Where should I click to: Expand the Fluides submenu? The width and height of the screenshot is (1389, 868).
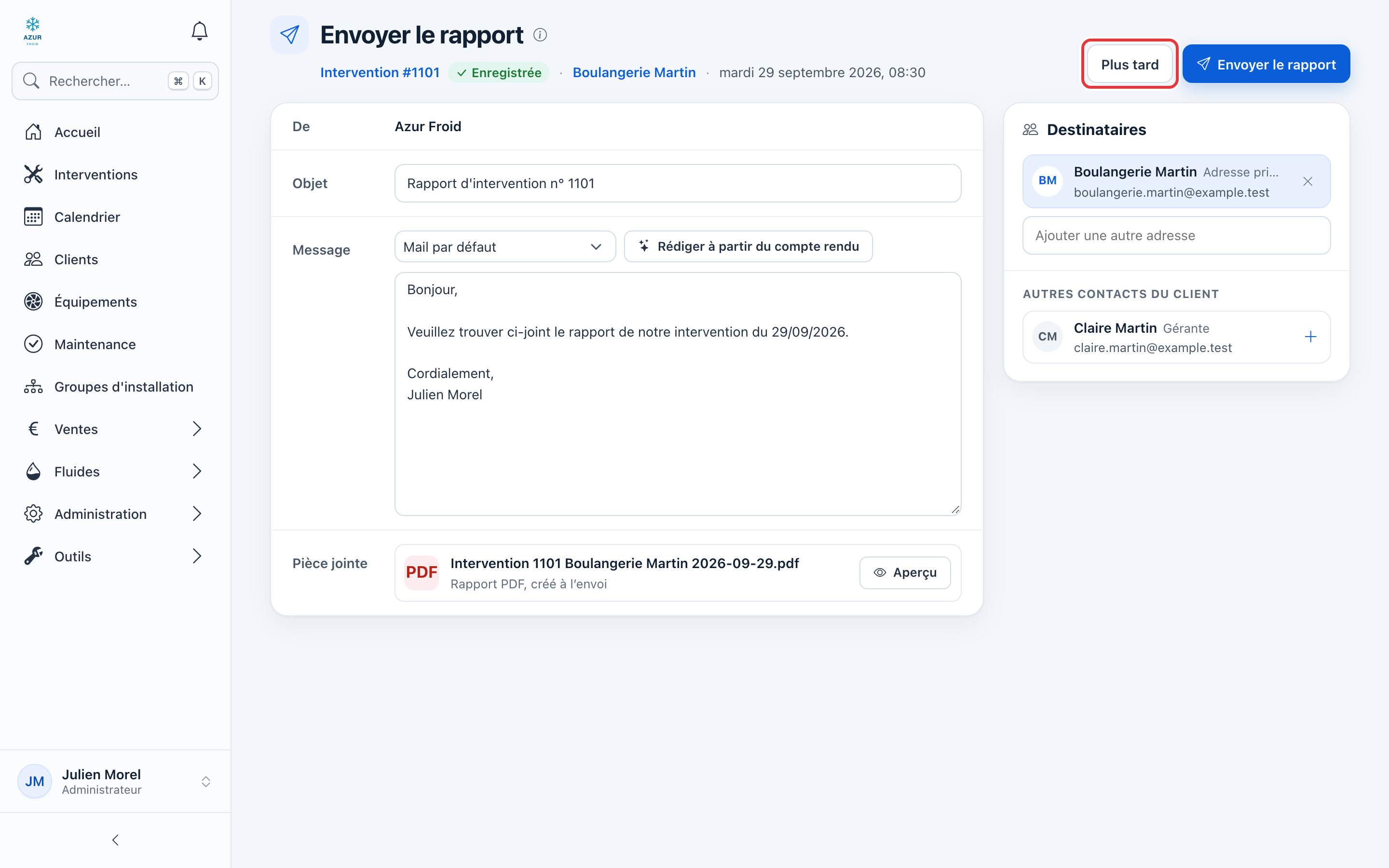click(115, 472)
